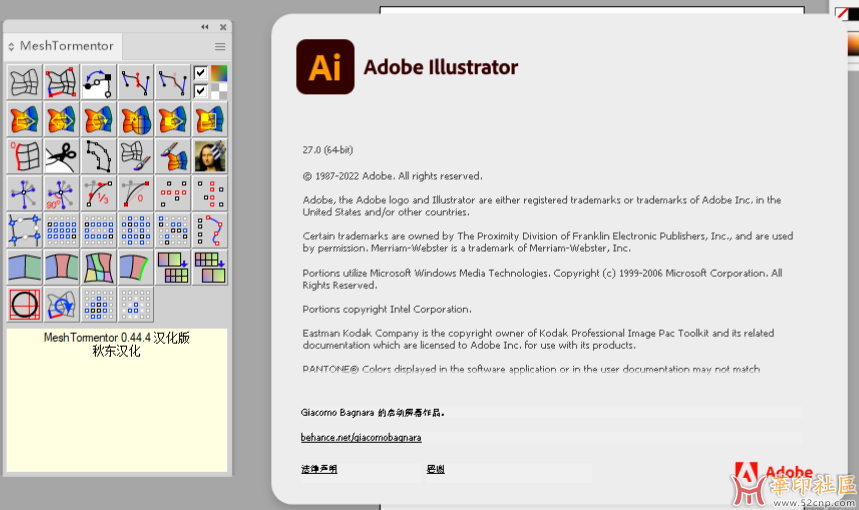Click the '秋东汉化' text in the info box

[x=117, y=351]
